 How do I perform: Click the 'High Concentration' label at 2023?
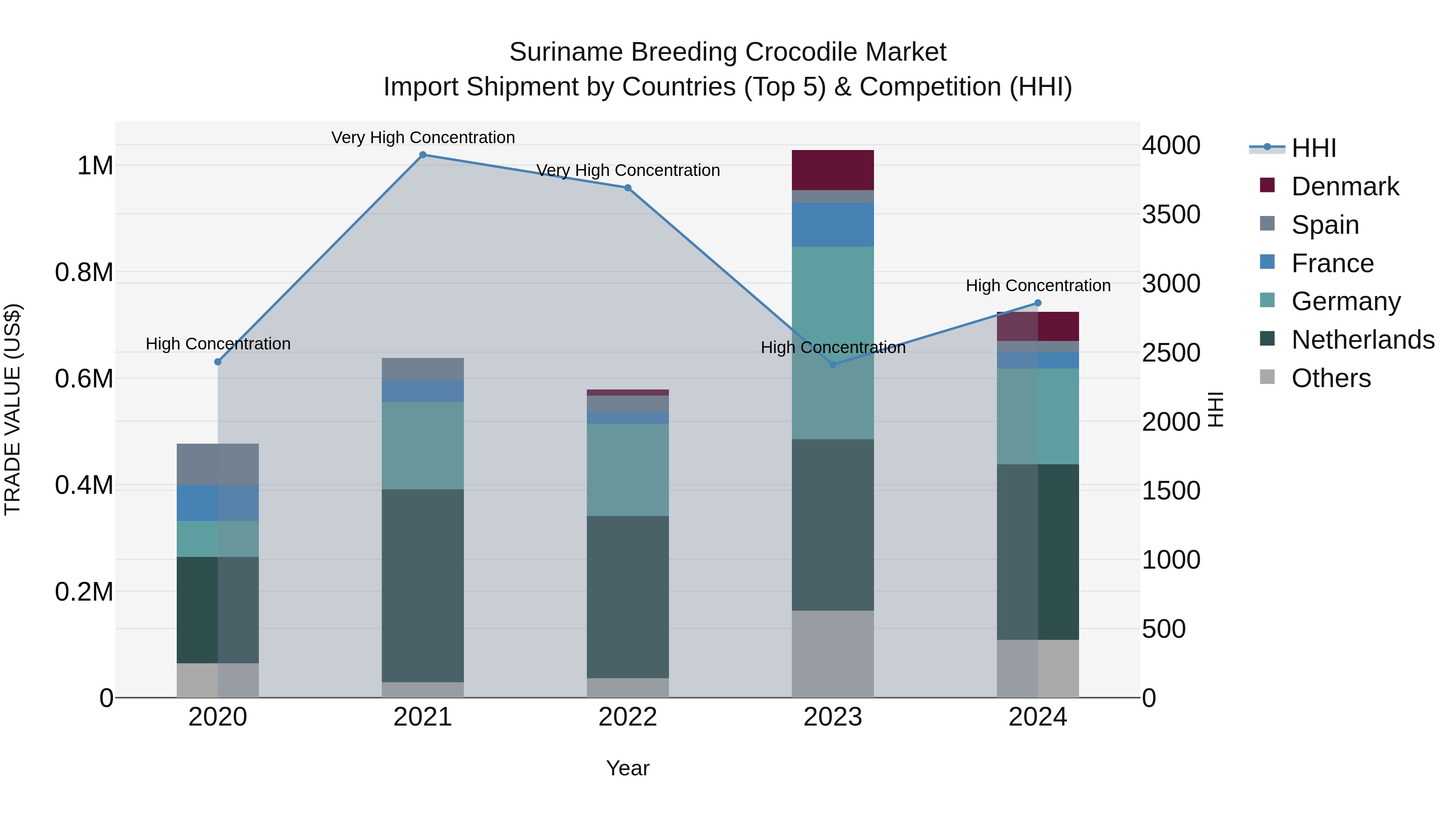[833, 347]
